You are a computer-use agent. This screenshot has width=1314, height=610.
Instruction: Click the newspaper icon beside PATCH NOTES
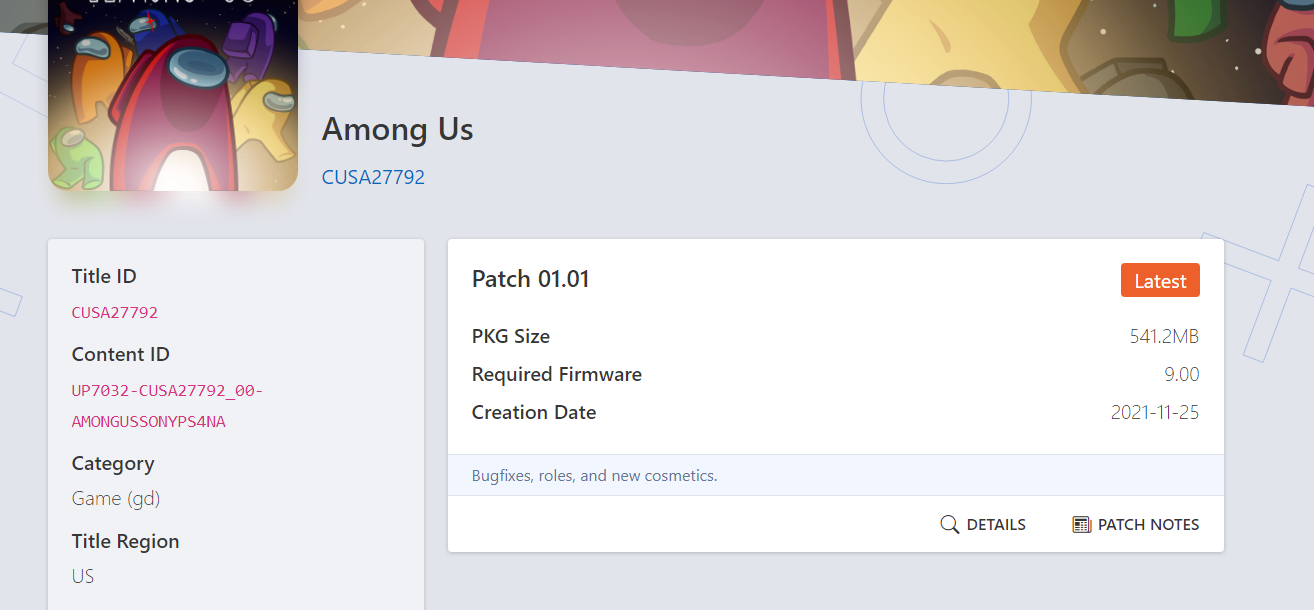(1081, 524)
